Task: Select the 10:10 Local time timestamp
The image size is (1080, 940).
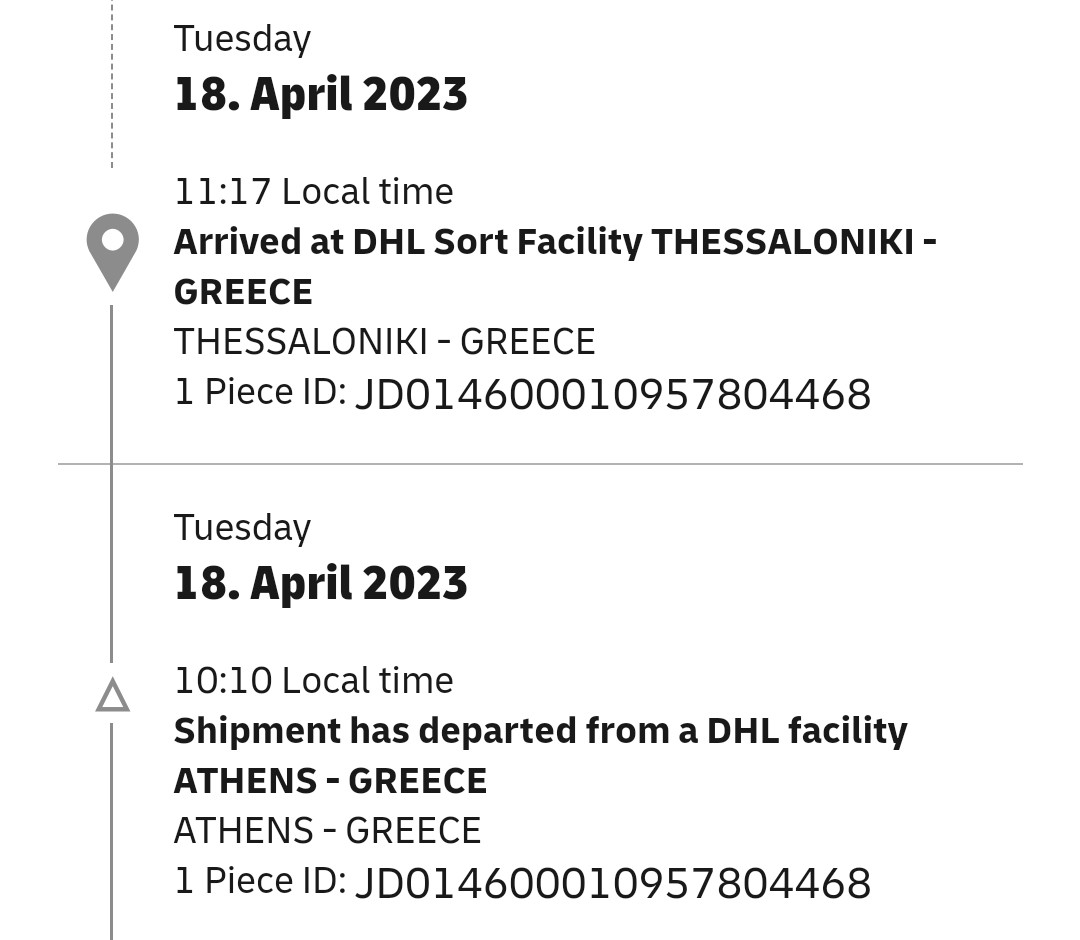Action: pyautogui.click(x=313, y=680)
